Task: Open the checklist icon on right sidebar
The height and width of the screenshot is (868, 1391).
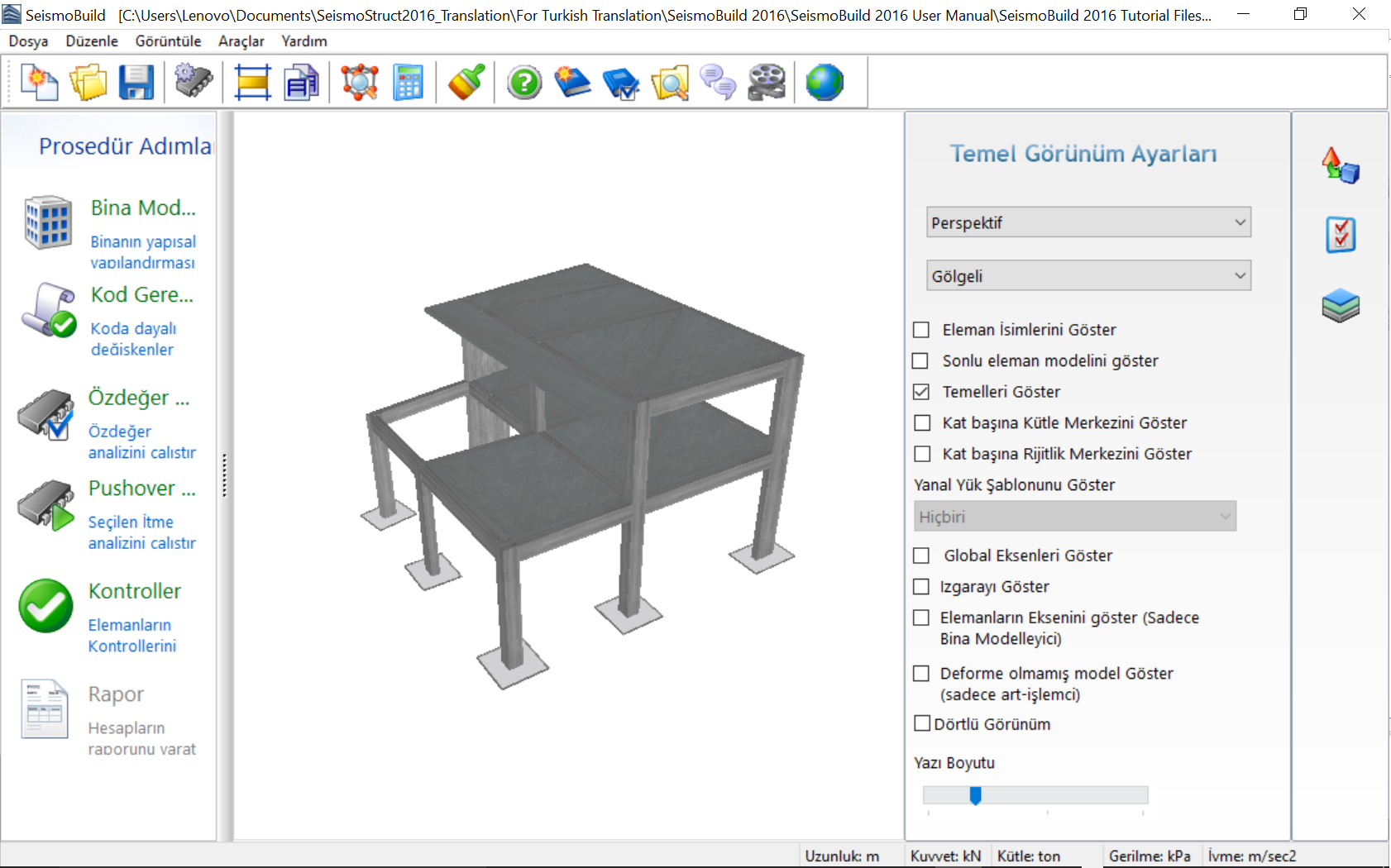Action: (x=1341, y=236)
